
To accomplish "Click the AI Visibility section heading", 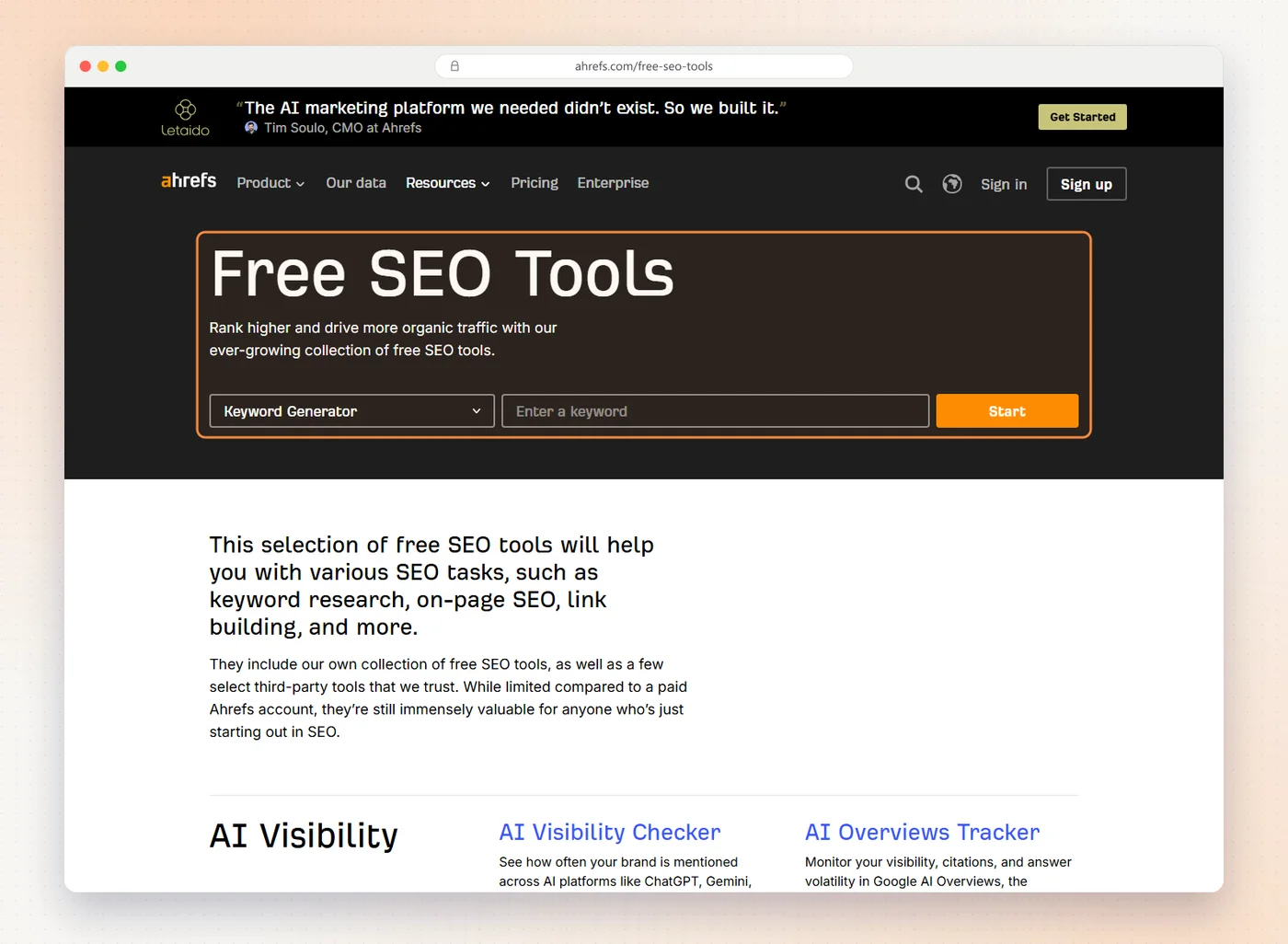I will (304, 835).
